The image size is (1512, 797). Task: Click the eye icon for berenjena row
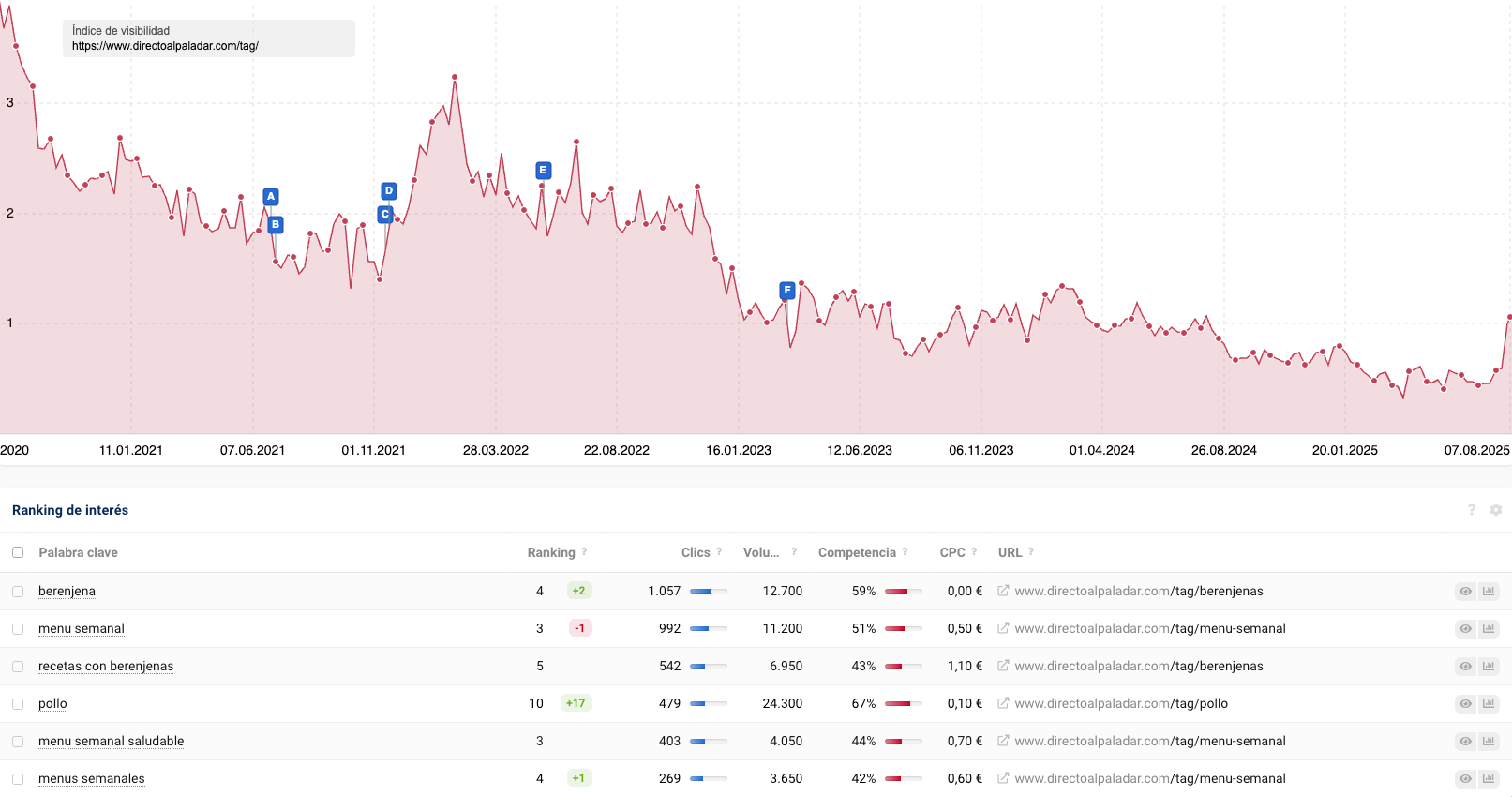[1465, 591]
